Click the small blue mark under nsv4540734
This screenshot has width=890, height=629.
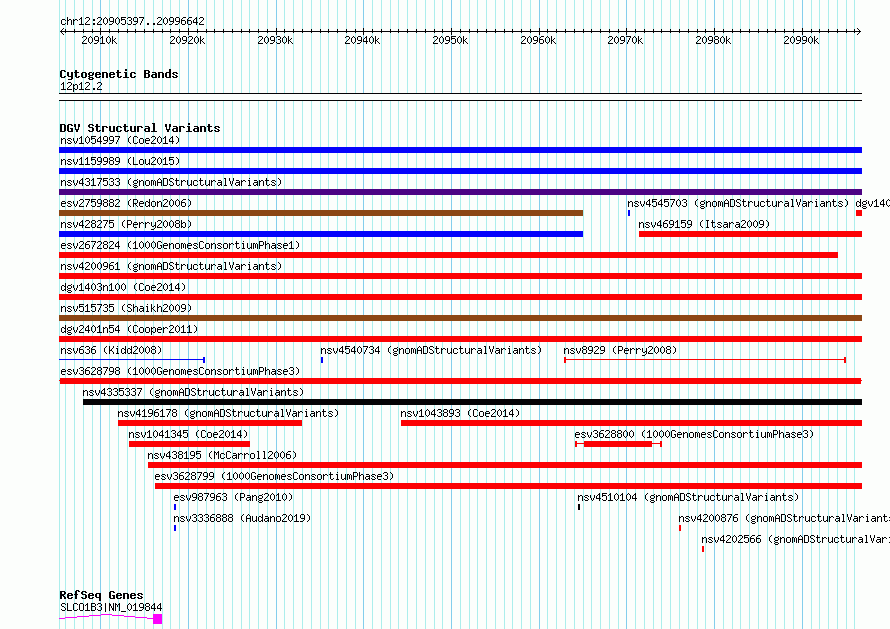322,360
